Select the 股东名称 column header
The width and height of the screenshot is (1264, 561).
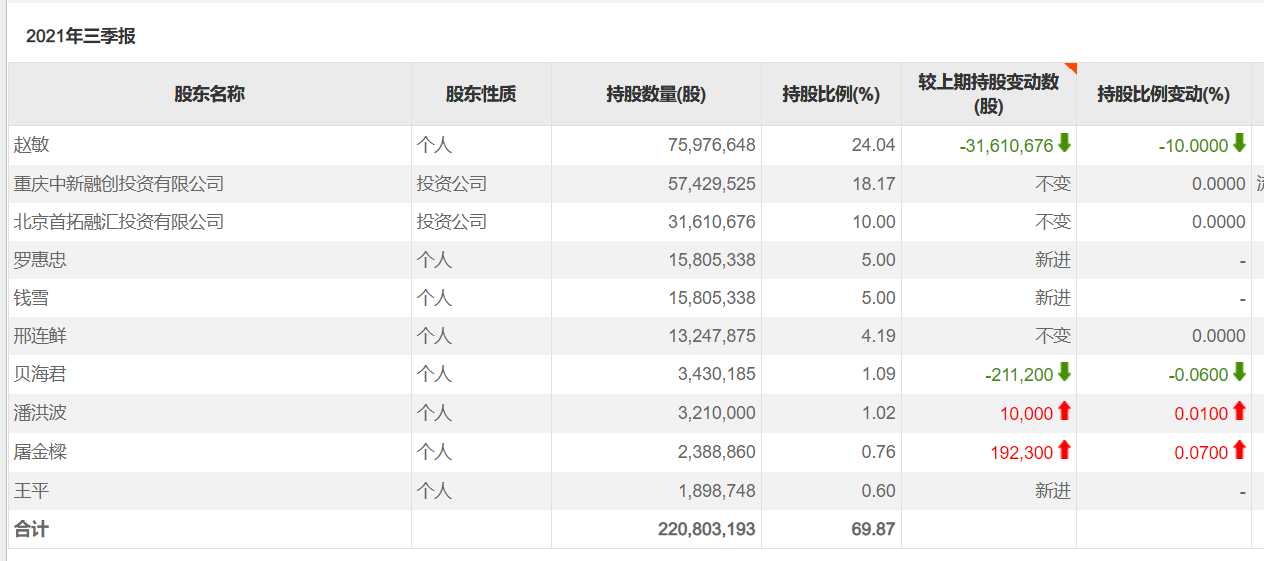[x=210, y=94]
